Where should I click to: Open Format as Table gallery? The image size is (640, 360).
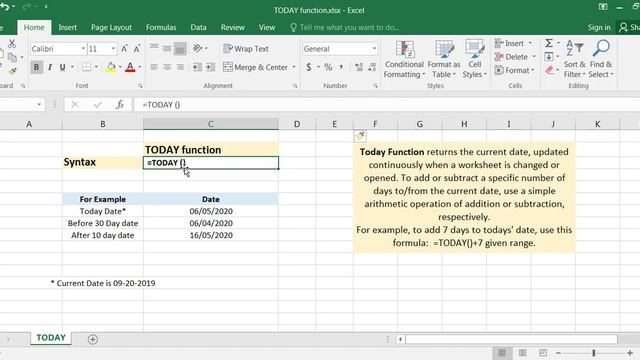[444, 59]
